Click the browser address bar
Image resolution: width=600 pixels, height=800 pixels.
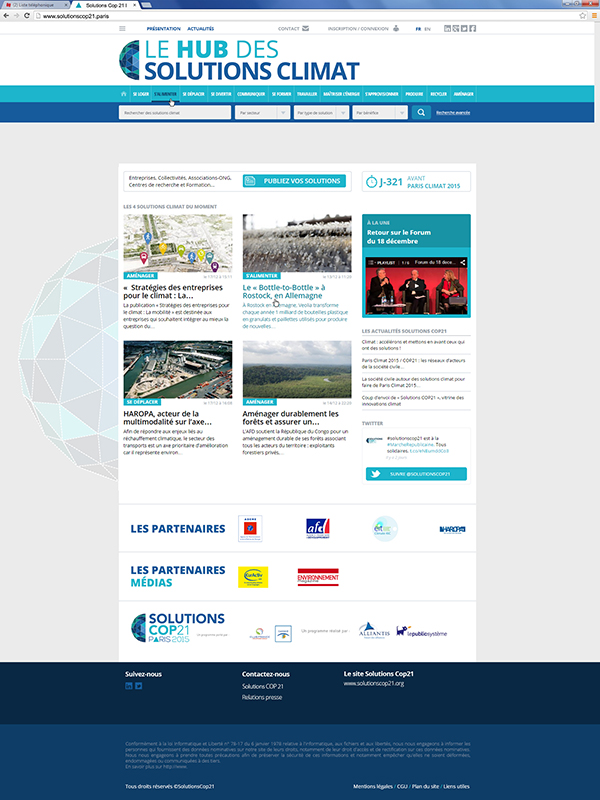pos(306,16)
